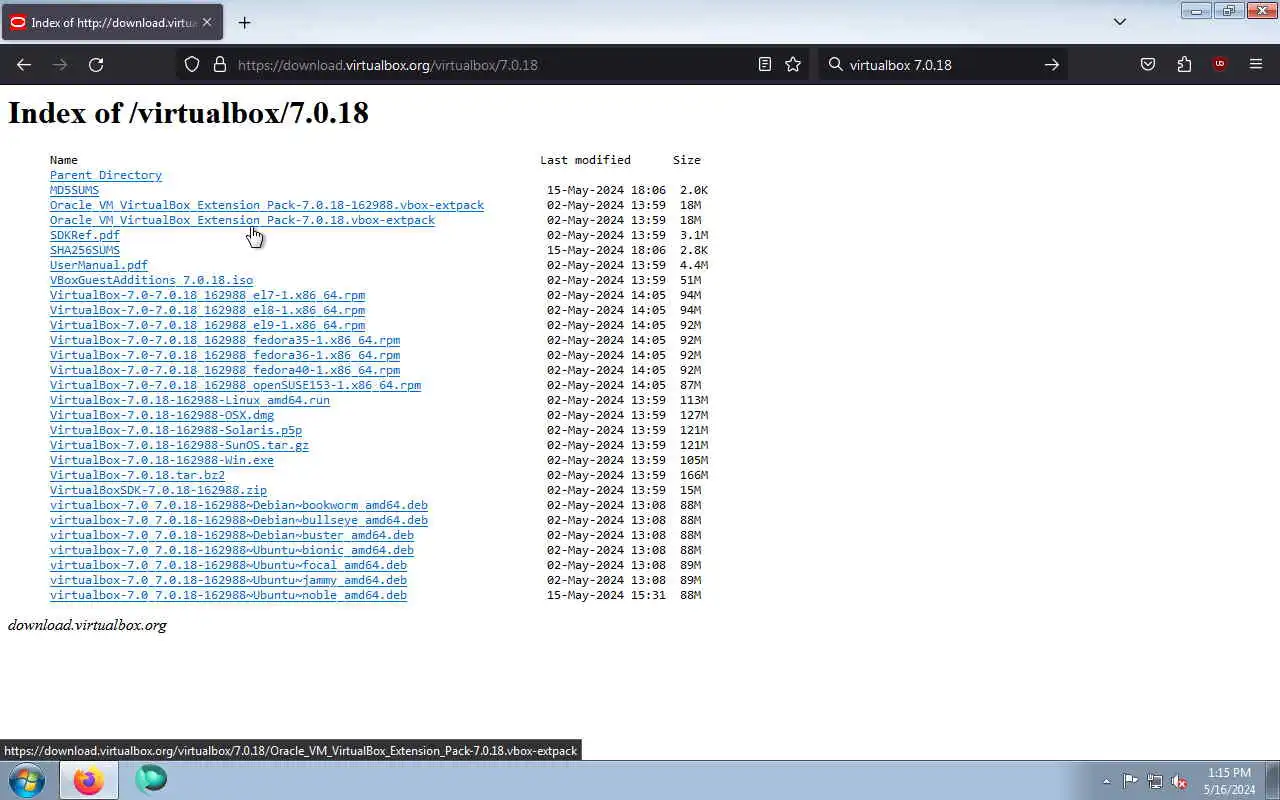Download the fedora36 rpm package
This screenshot has width=1280, height=800.
tap(225, 355)
